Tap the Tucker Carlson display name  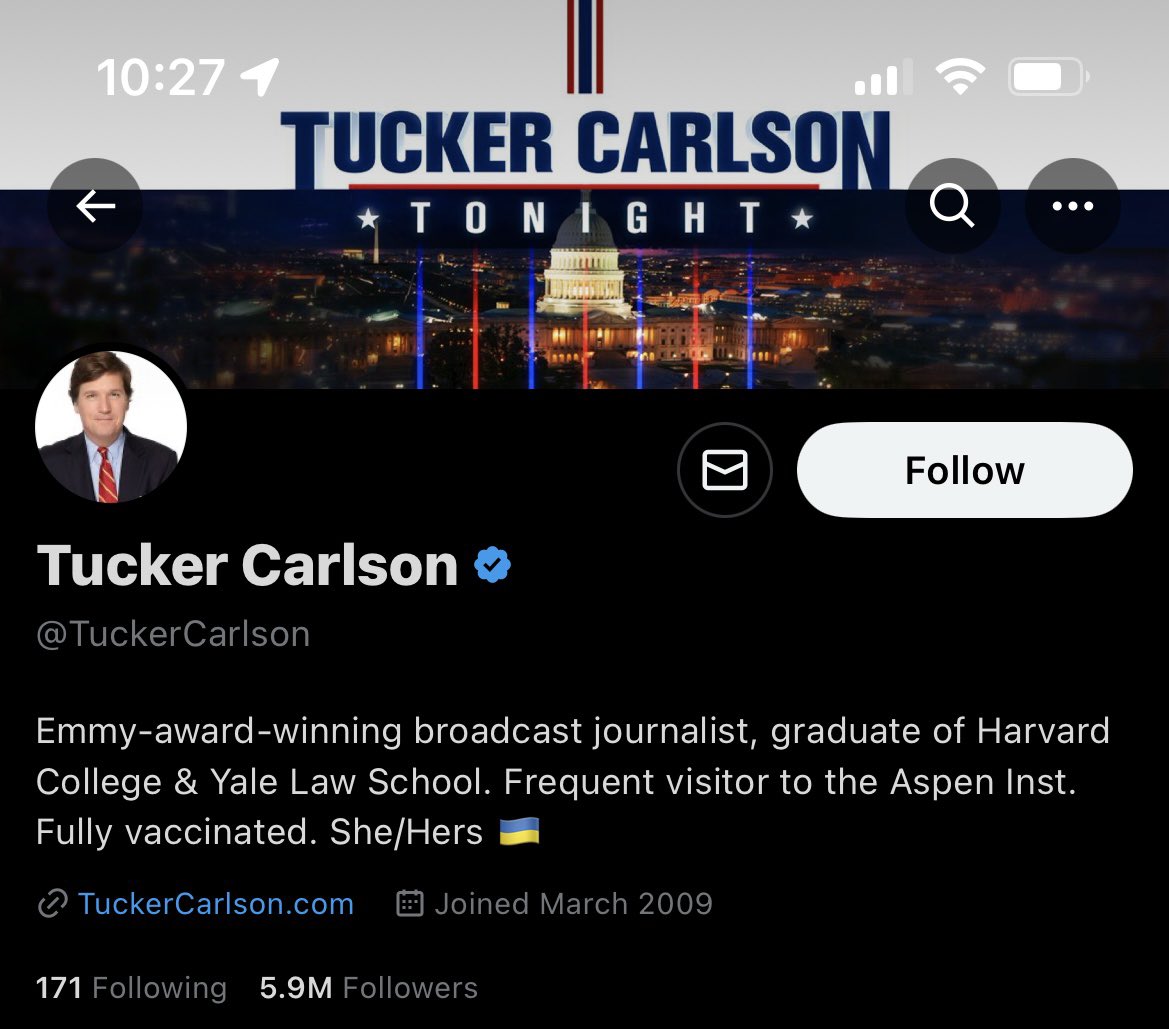(247, 564)
